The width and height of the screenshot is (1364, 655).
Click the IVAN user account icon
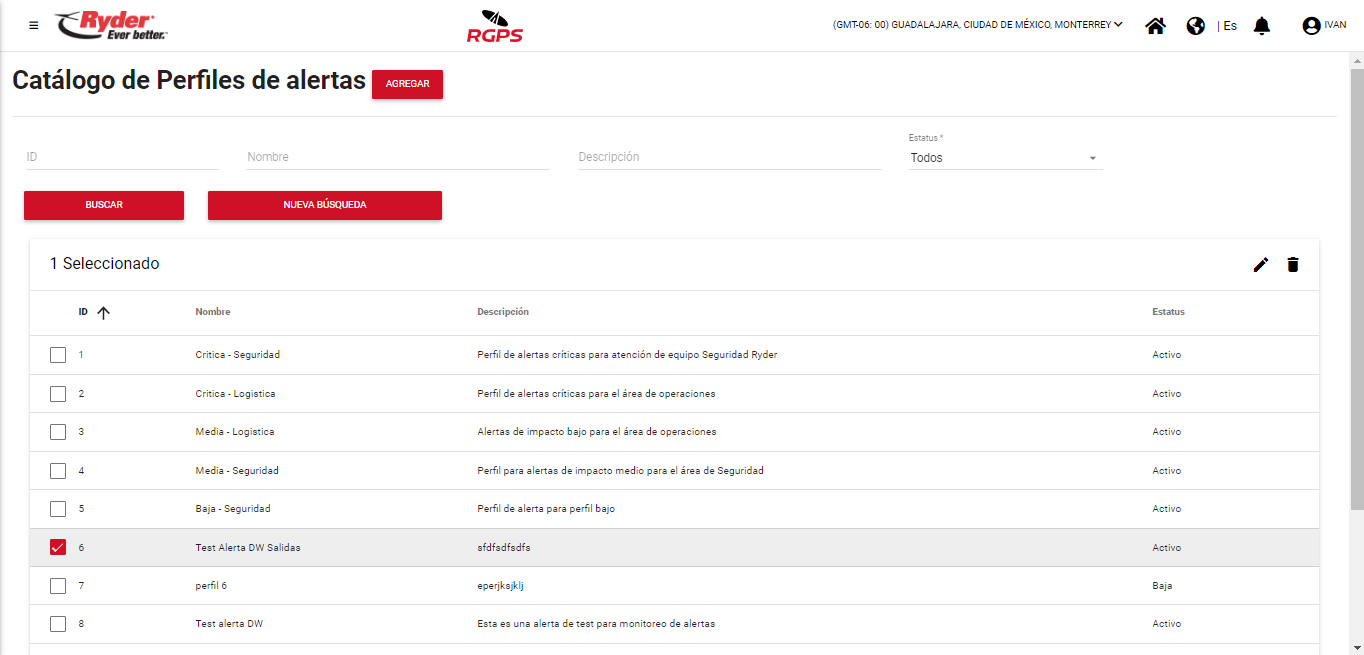click(x=1311, y=26)
